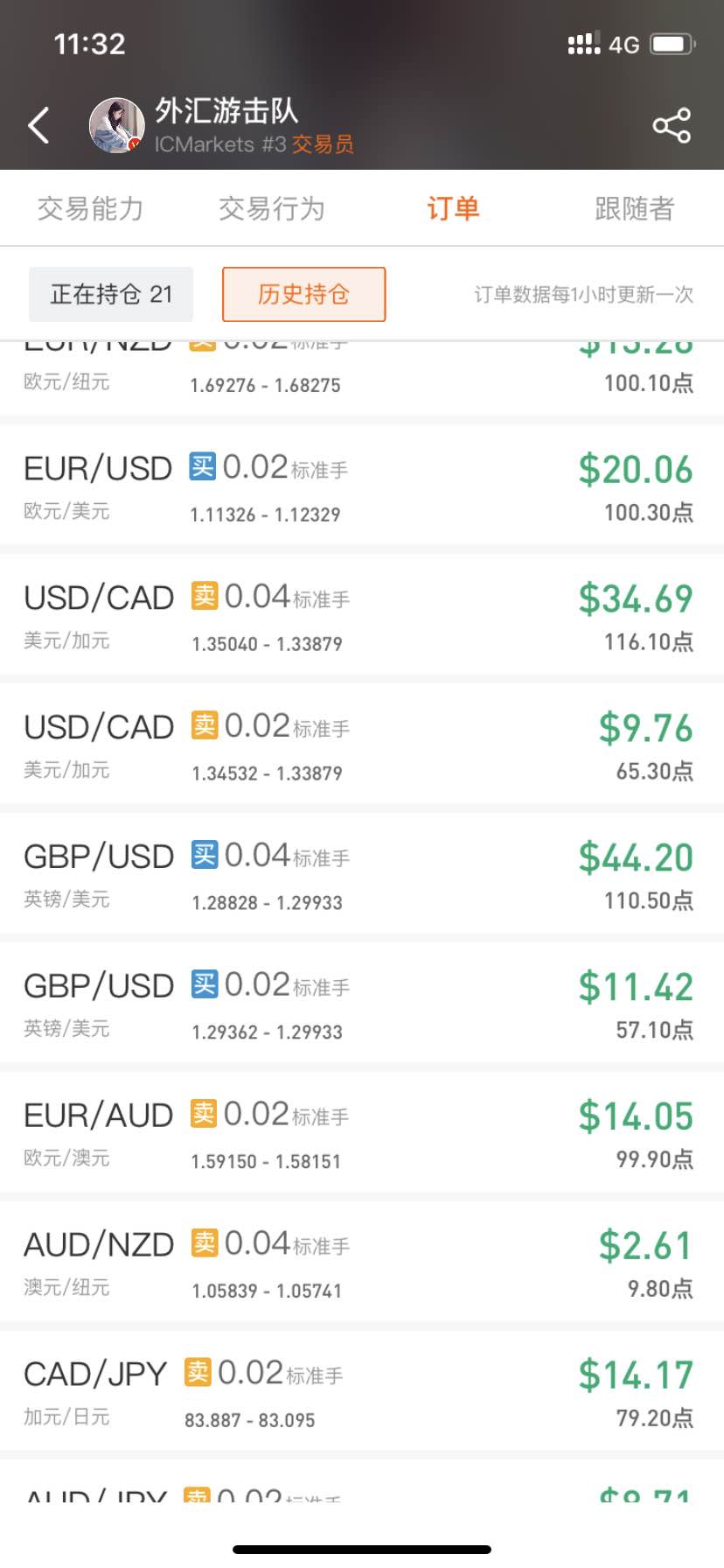Image resolution: width=724 pixels, height=1568 pixels.
Task: Tap the share icon in header
Action: click(672, 126)
